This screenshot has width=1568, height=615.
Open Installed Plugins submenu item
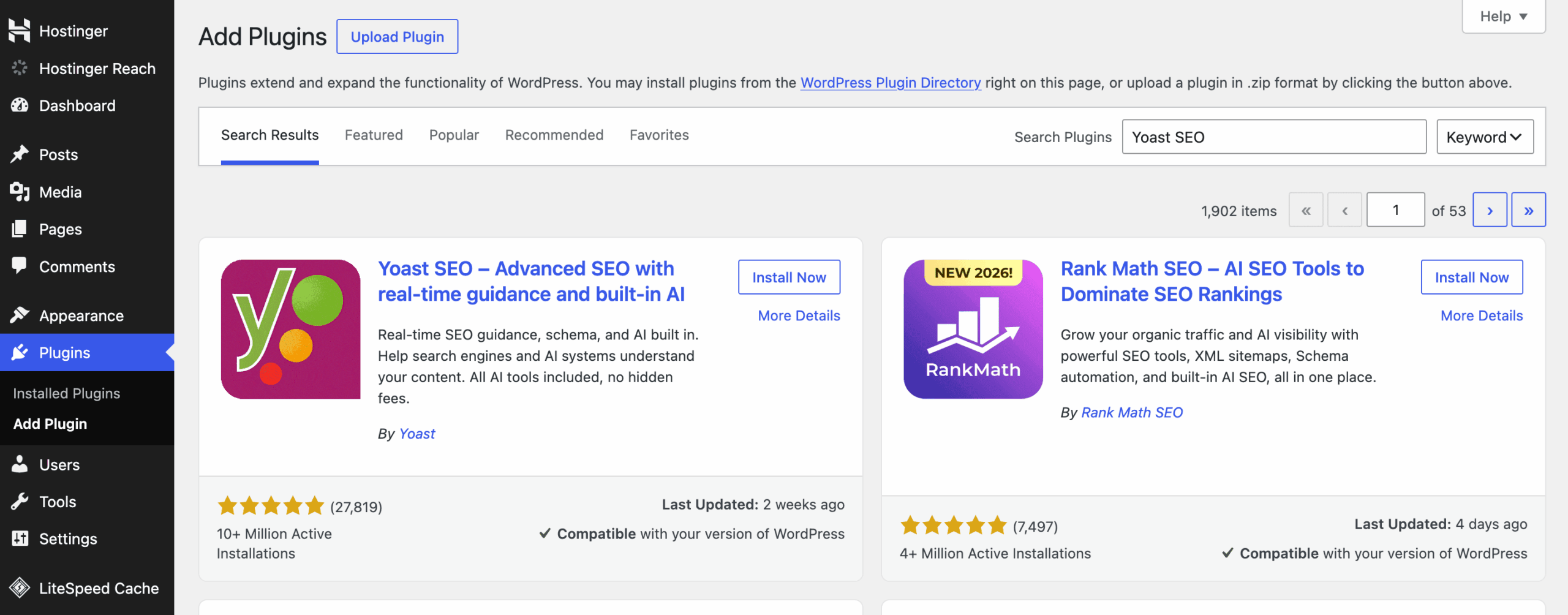point(66,393)
